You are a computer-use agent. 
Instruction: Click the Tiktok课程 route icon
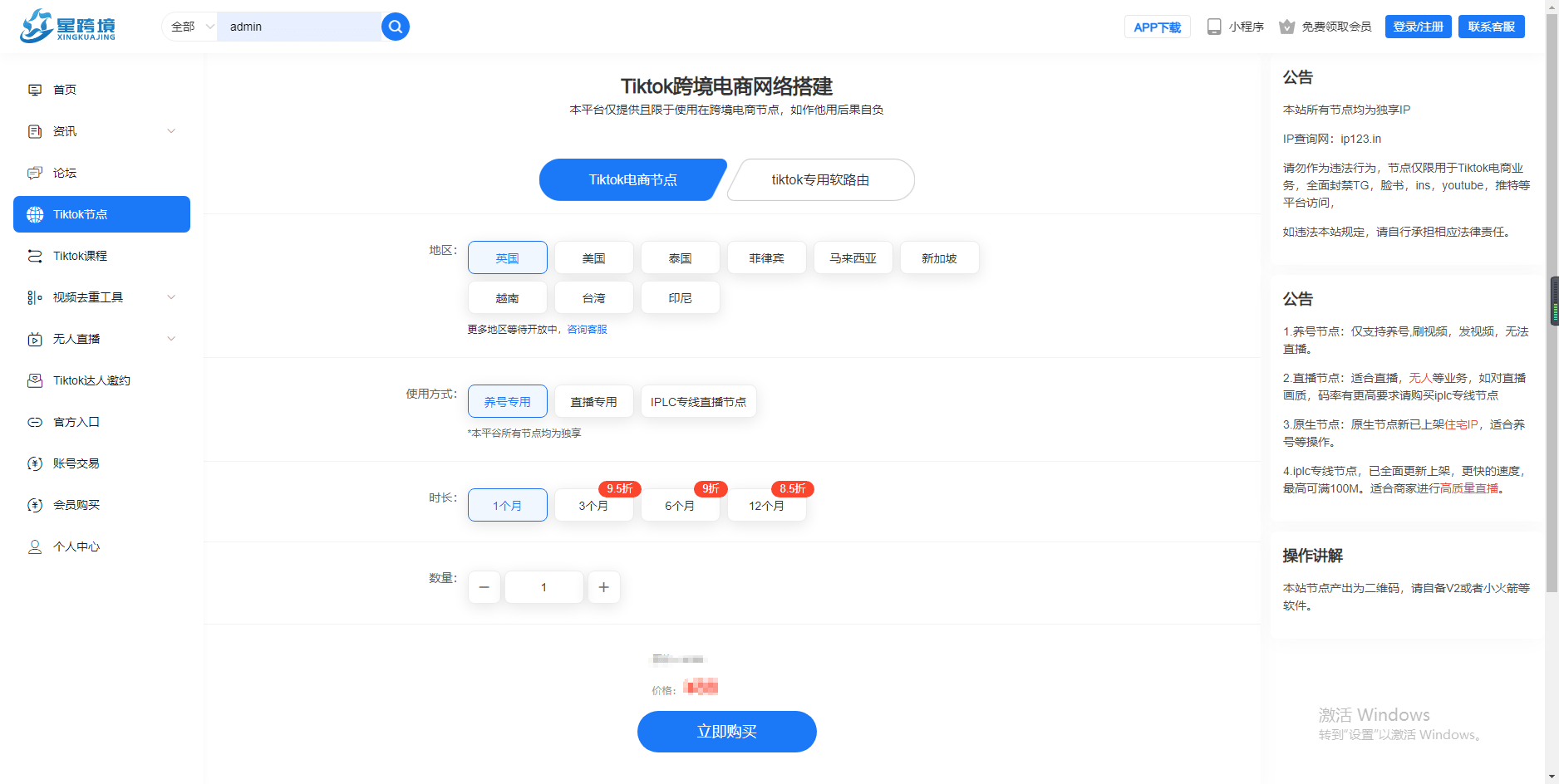[35, 256]
